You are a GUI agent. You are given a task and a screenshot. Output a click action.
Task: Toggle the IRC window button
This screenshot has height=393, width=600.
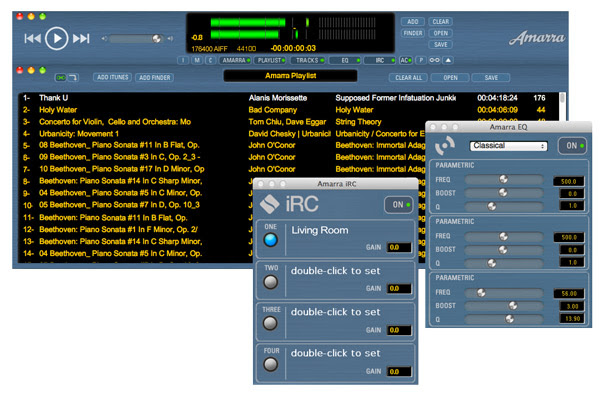point(380,60)
